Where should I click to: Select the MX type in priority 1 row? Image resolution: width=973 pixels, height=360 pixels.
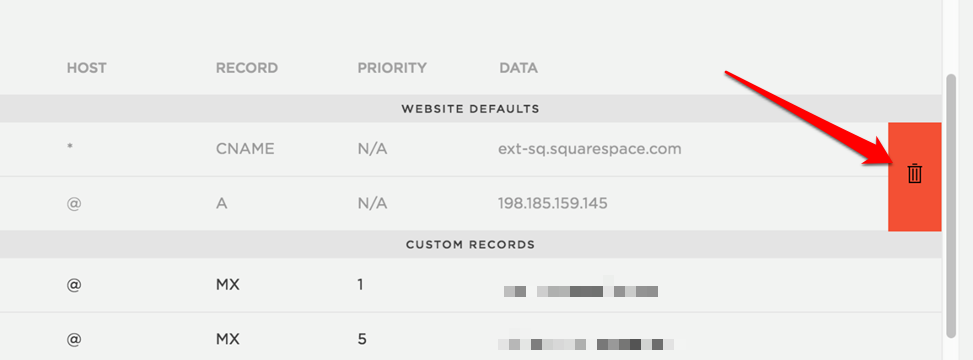[x=228, y=286]
